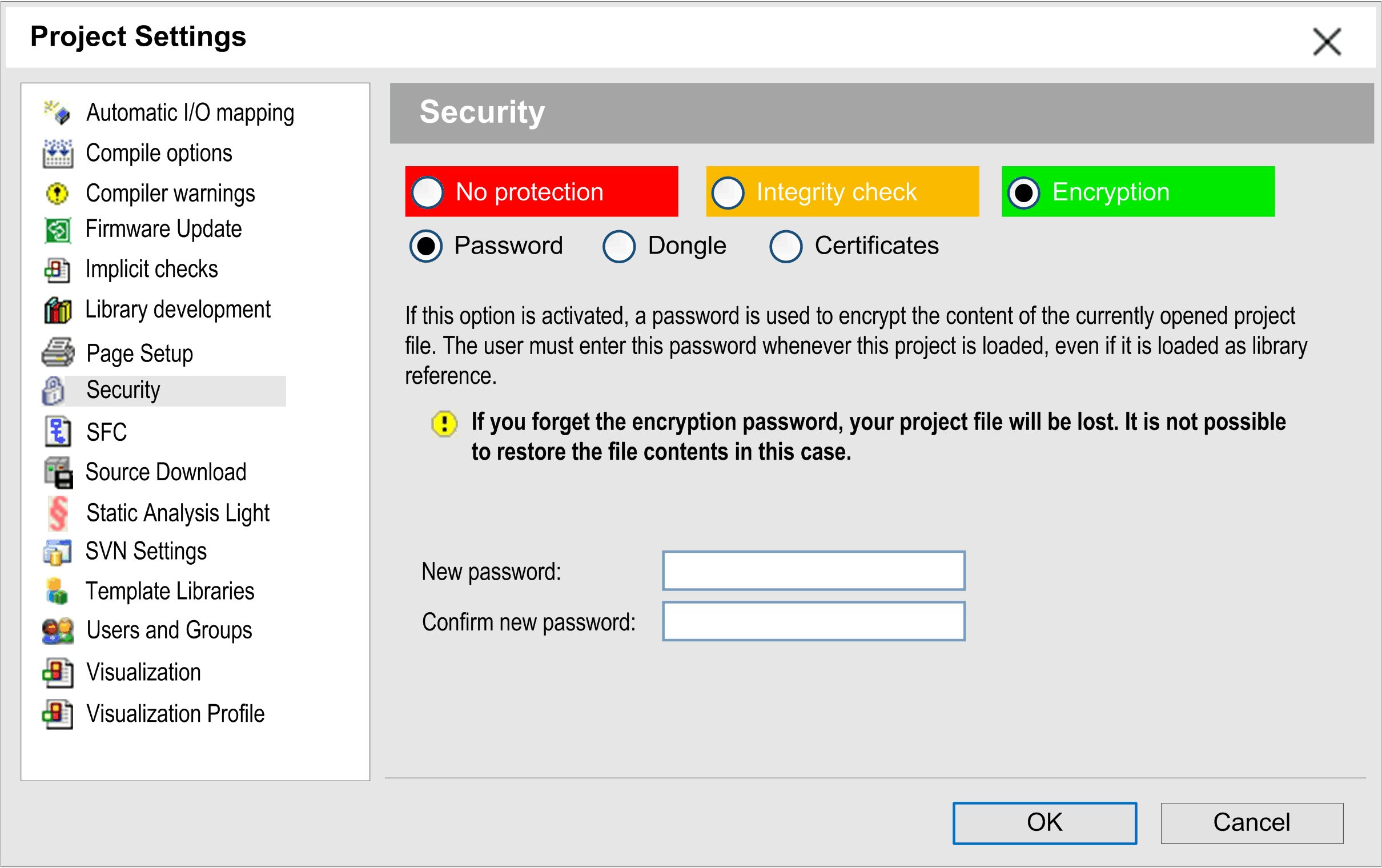Click the Compiler warnings icon

[x=57, y=194]
